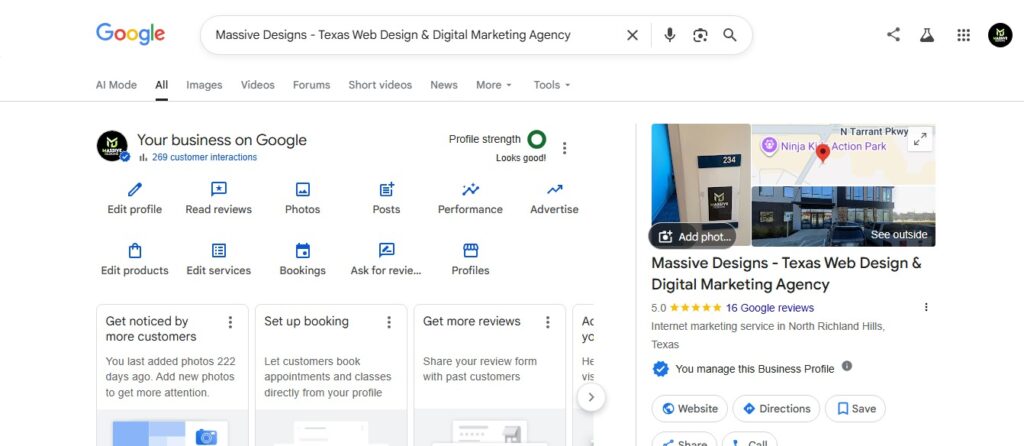Switch to AI Mode tab
The height and width of the screenshot is (446, 1024).
(116, 85)
